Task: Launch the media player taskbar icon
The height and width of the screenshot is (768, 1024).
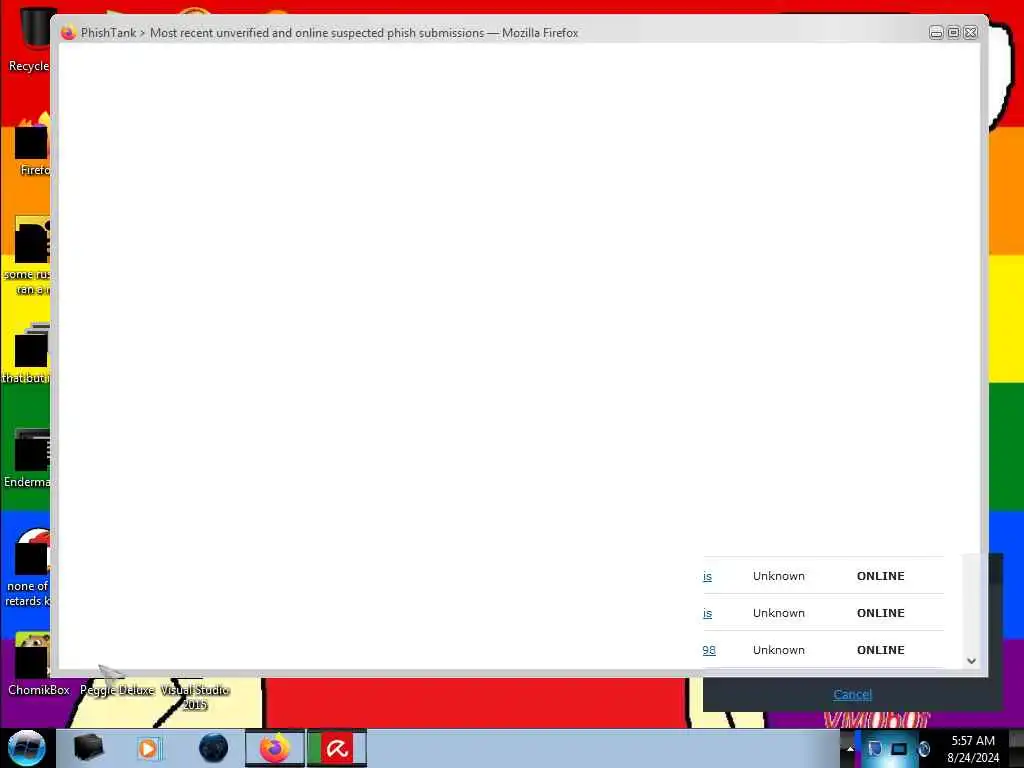Action: (x=148, y=748)
